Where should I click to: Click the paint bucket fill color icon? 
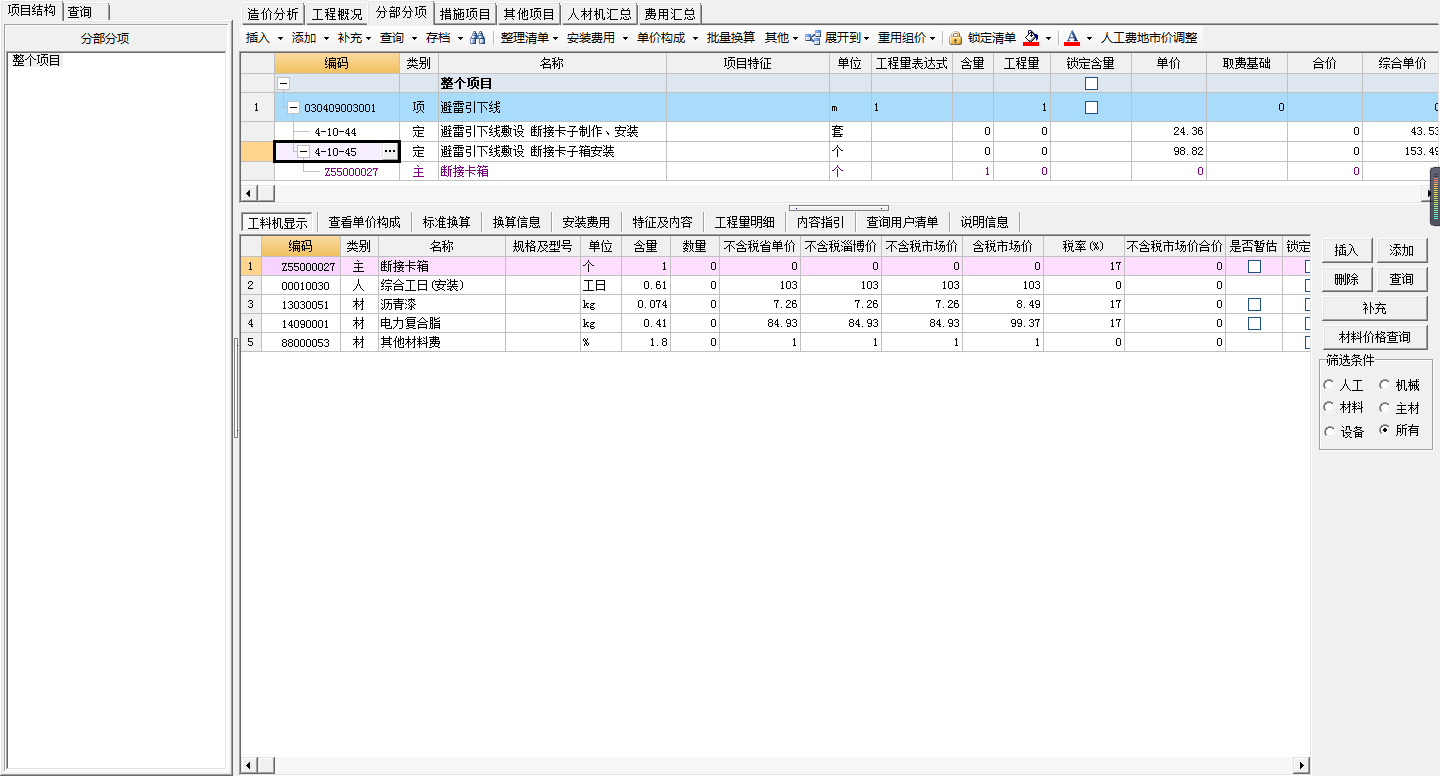point(1032,38)
